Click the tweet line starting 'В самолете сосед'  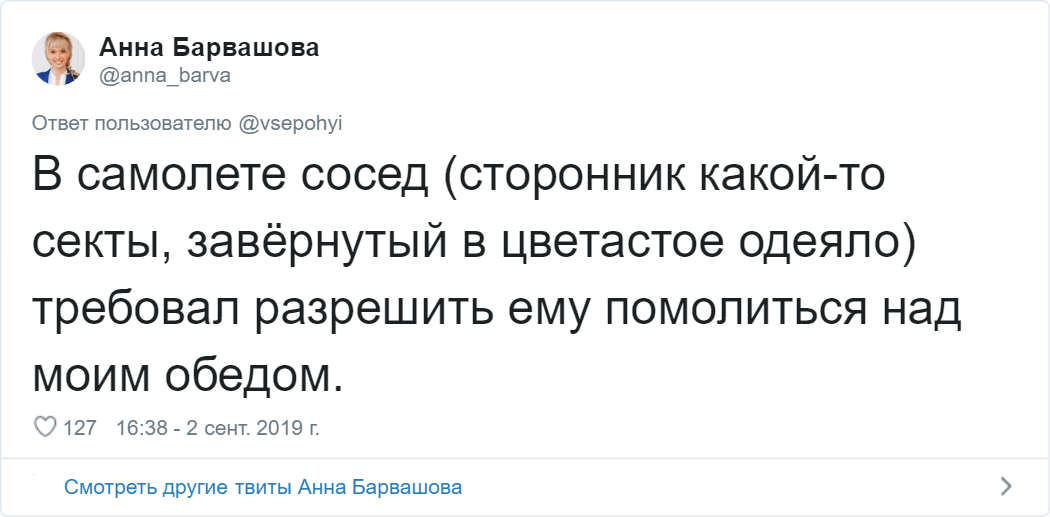[459, 178]
